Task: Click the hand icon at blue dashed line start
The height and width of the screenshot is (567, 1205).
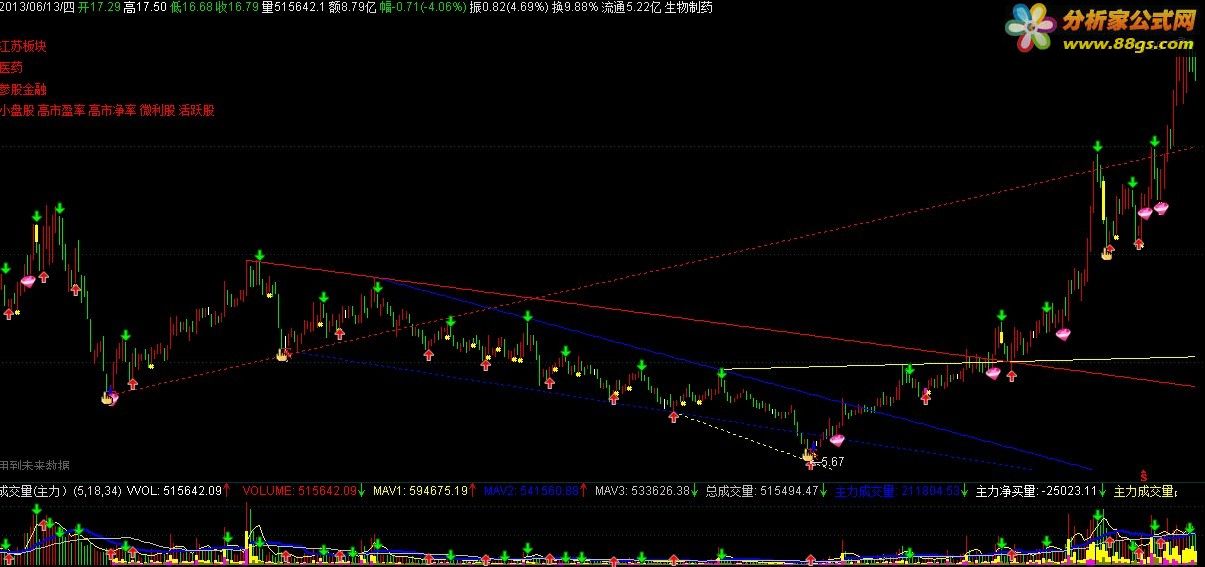Action: click(283, 353)
